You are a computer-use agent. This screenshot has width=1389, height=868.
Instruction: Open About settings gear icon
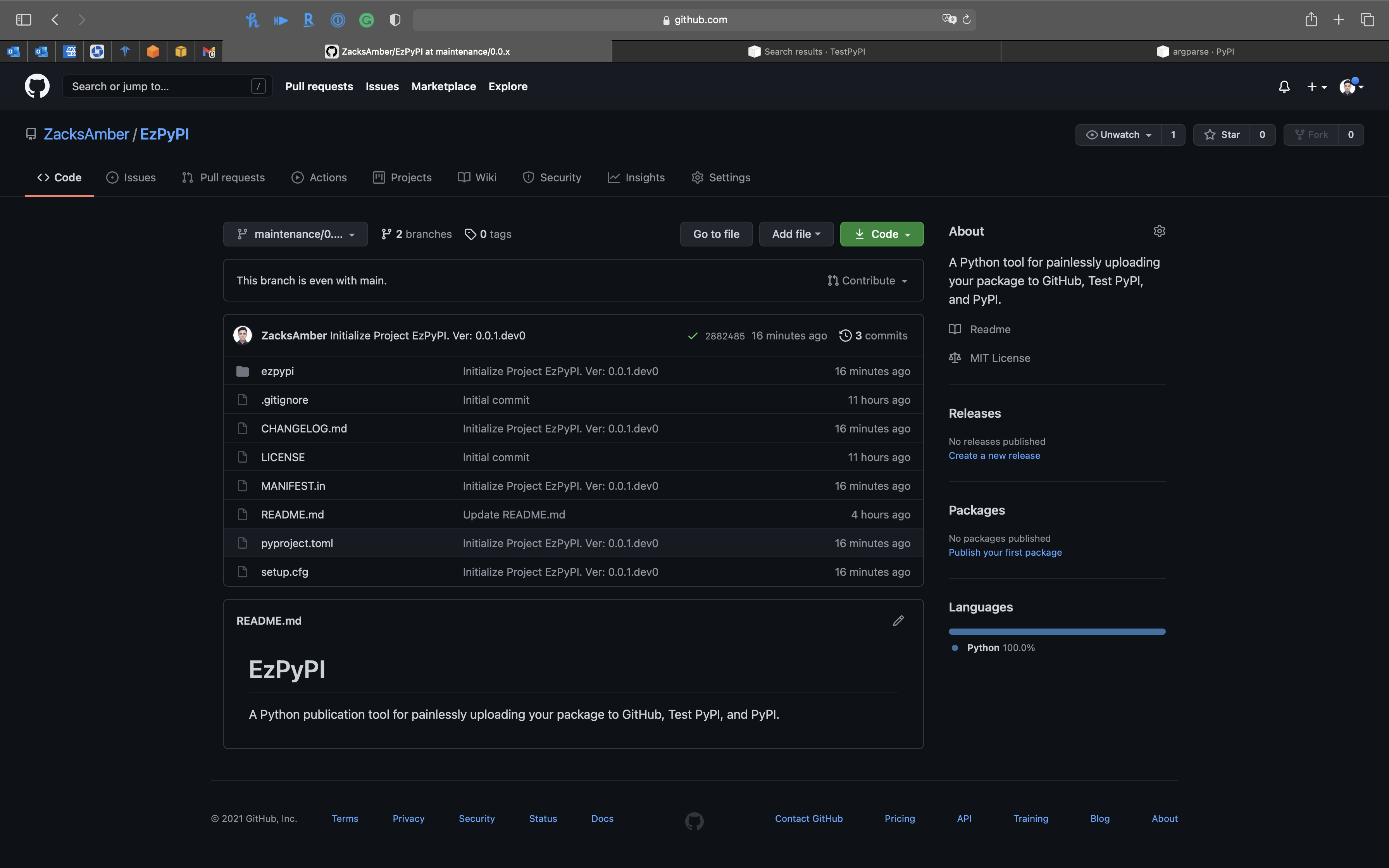coord(1159,231)
